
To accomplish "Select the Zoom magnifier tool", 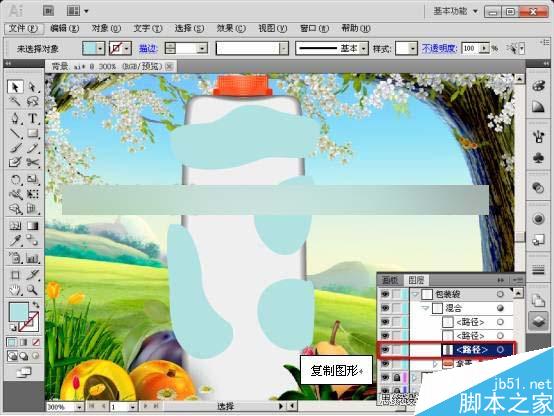I will click(x=33, y=290).
